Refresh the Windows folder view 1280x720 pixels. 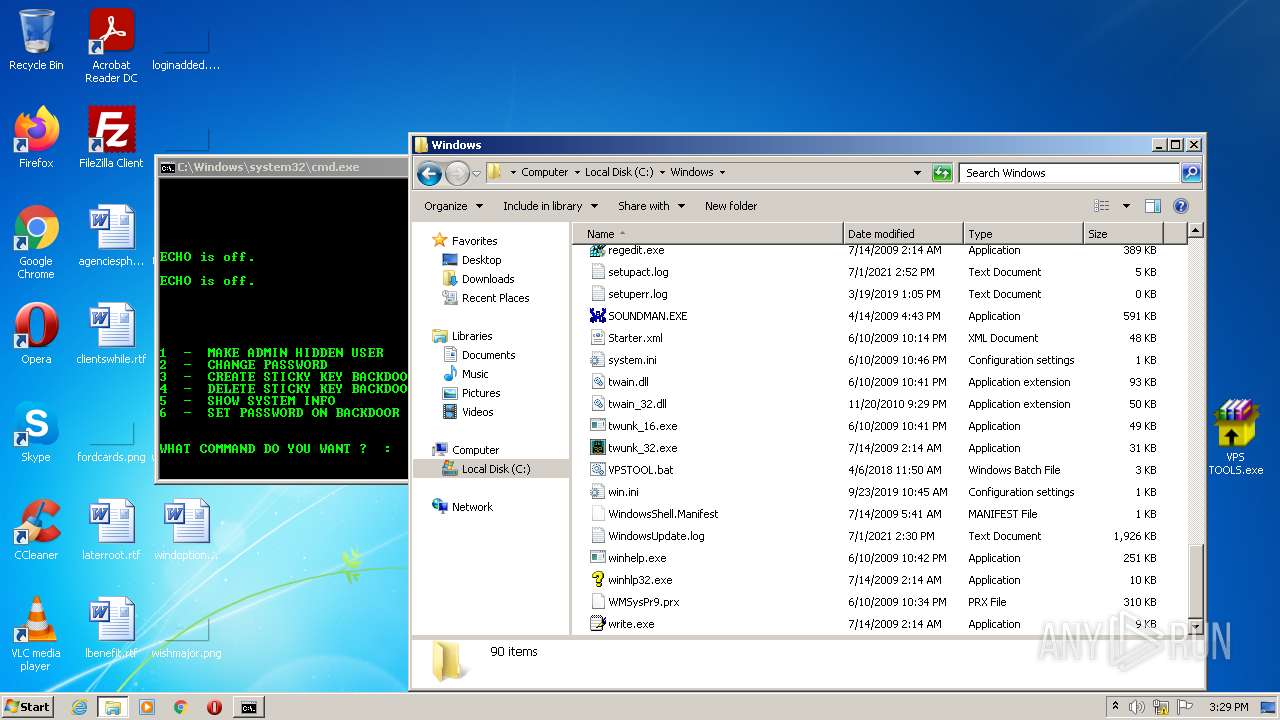coord(942,173)
